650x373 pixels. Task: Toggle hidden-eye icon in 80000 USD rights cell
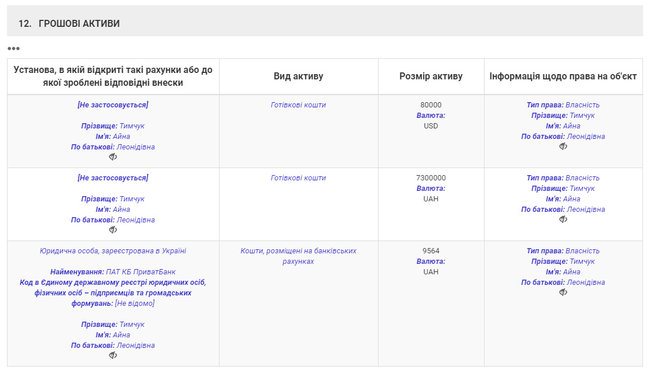coord(563,146)
